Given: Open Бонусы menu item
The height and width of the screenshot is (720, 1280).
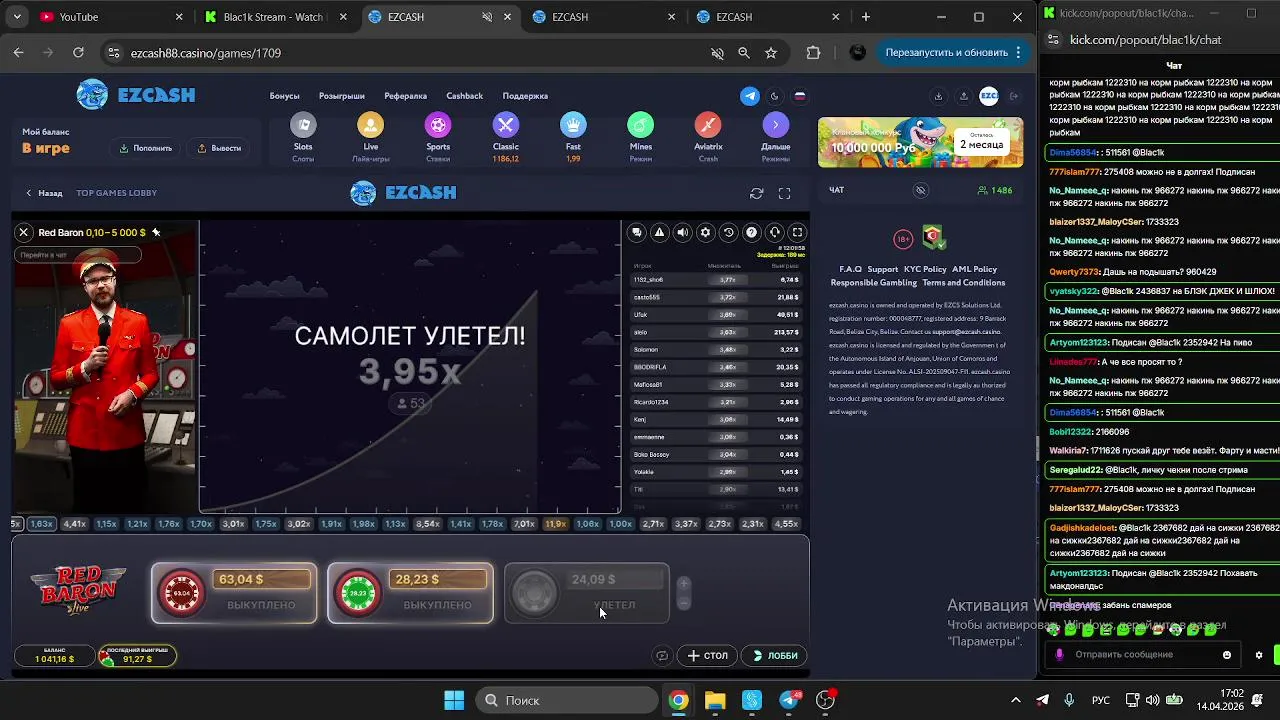Looking at the screenshot, I should point(284,96).
